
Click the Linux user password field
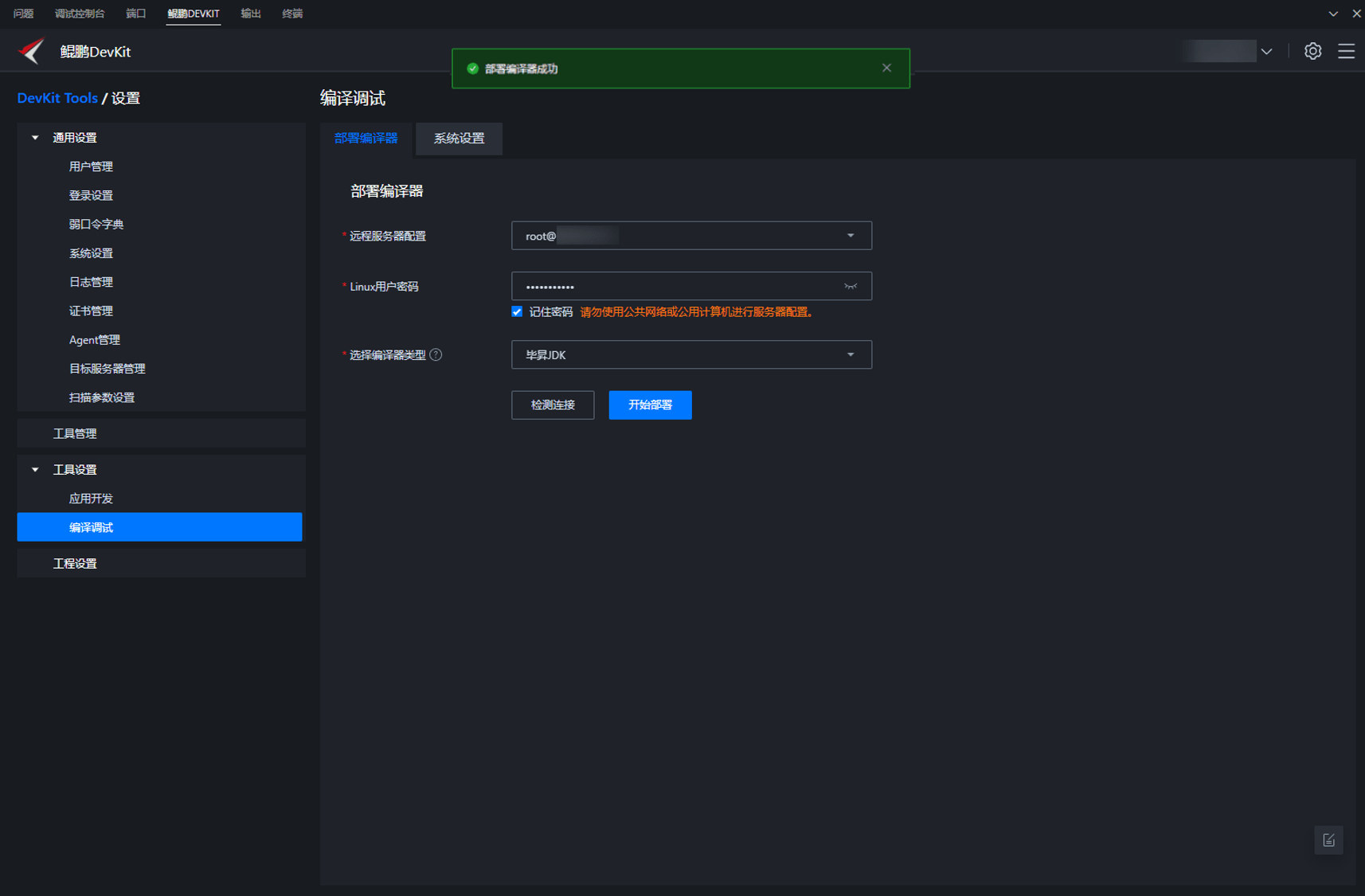pos(691,286)
